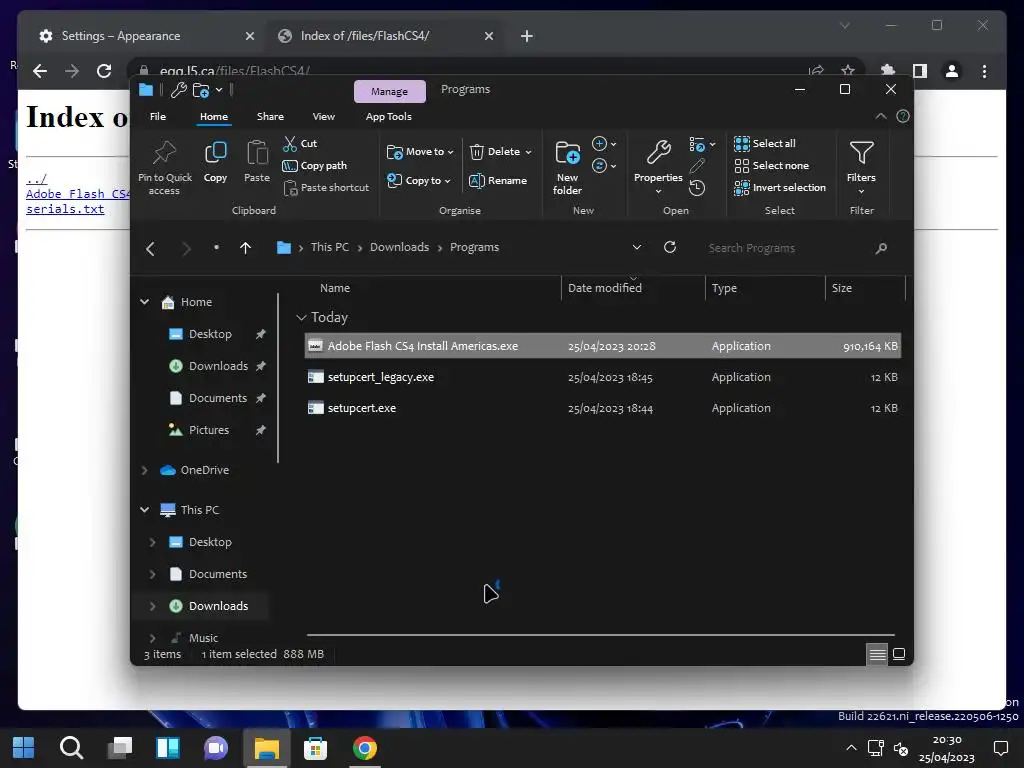
Task: Click This PC in address breadcrumb
Action: point(330,248)
